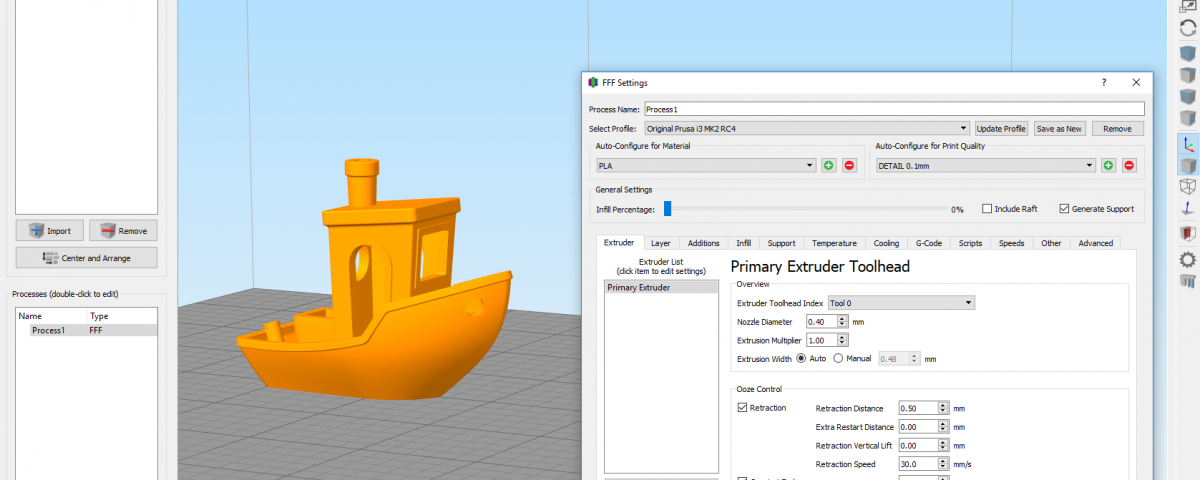Add a new material with green plus
The image size is (1200, 480).
(828, 165)
